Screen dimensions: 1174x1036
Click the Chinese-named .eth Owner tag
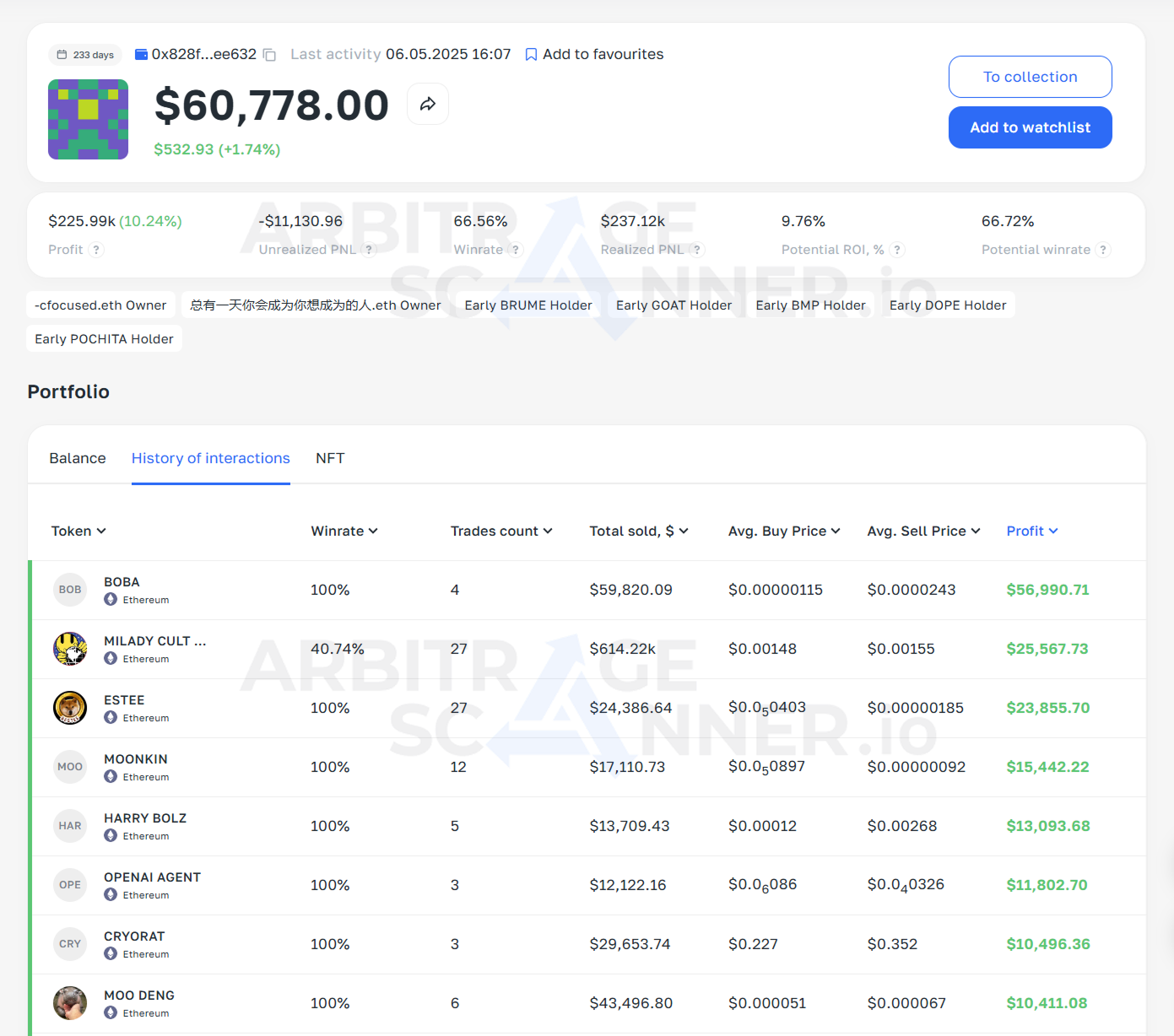point(316,305)
